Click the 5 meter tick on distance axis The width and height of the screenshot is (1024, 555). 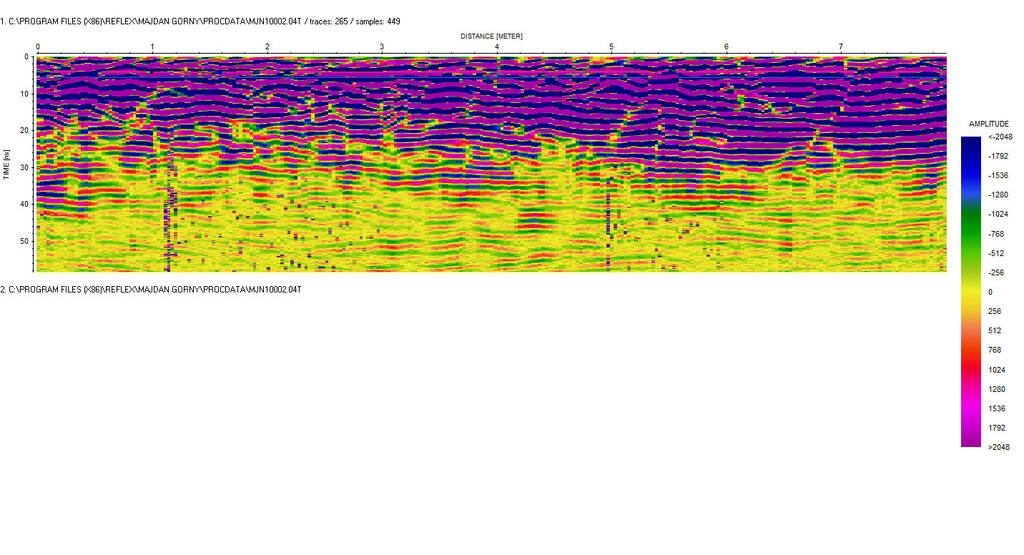coord(612,47)
